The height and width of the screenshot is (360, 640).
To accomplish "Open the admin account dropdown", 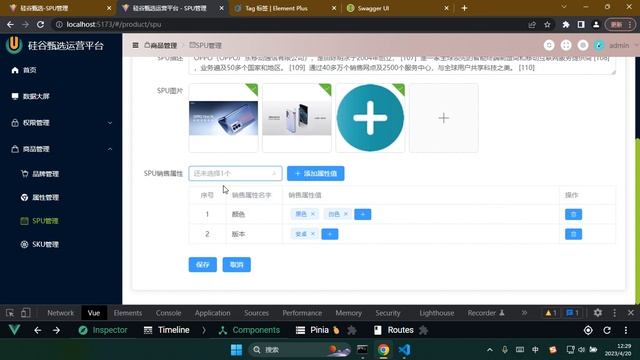I will [x=622, y=45].
